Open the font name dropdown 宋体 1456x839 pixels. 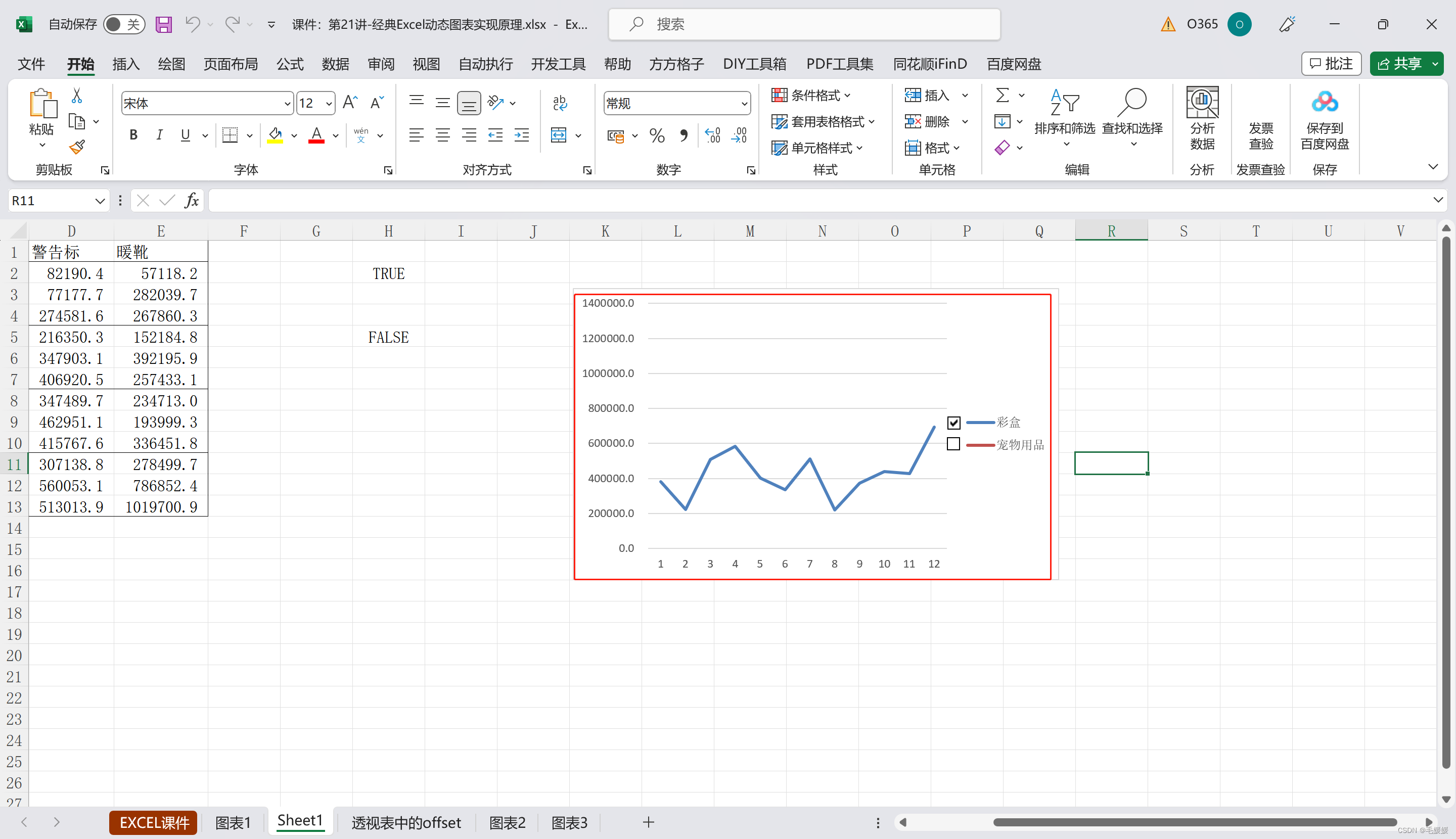(287, 104)
